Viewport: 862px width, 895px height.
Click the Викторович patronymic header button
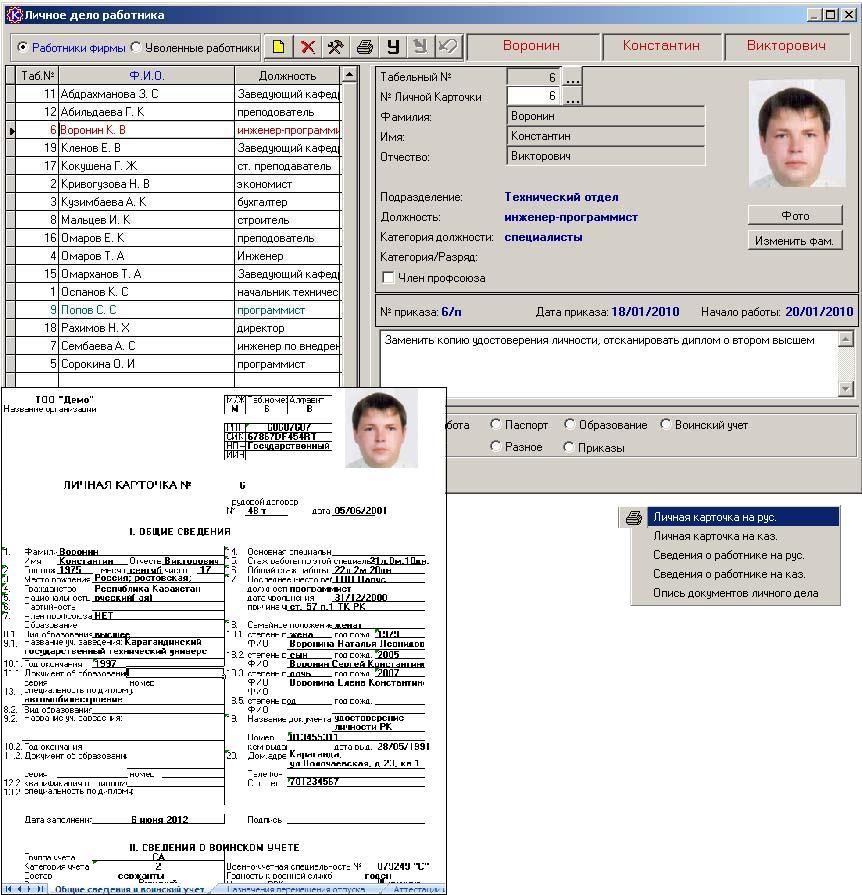click(x=786, y=46)
